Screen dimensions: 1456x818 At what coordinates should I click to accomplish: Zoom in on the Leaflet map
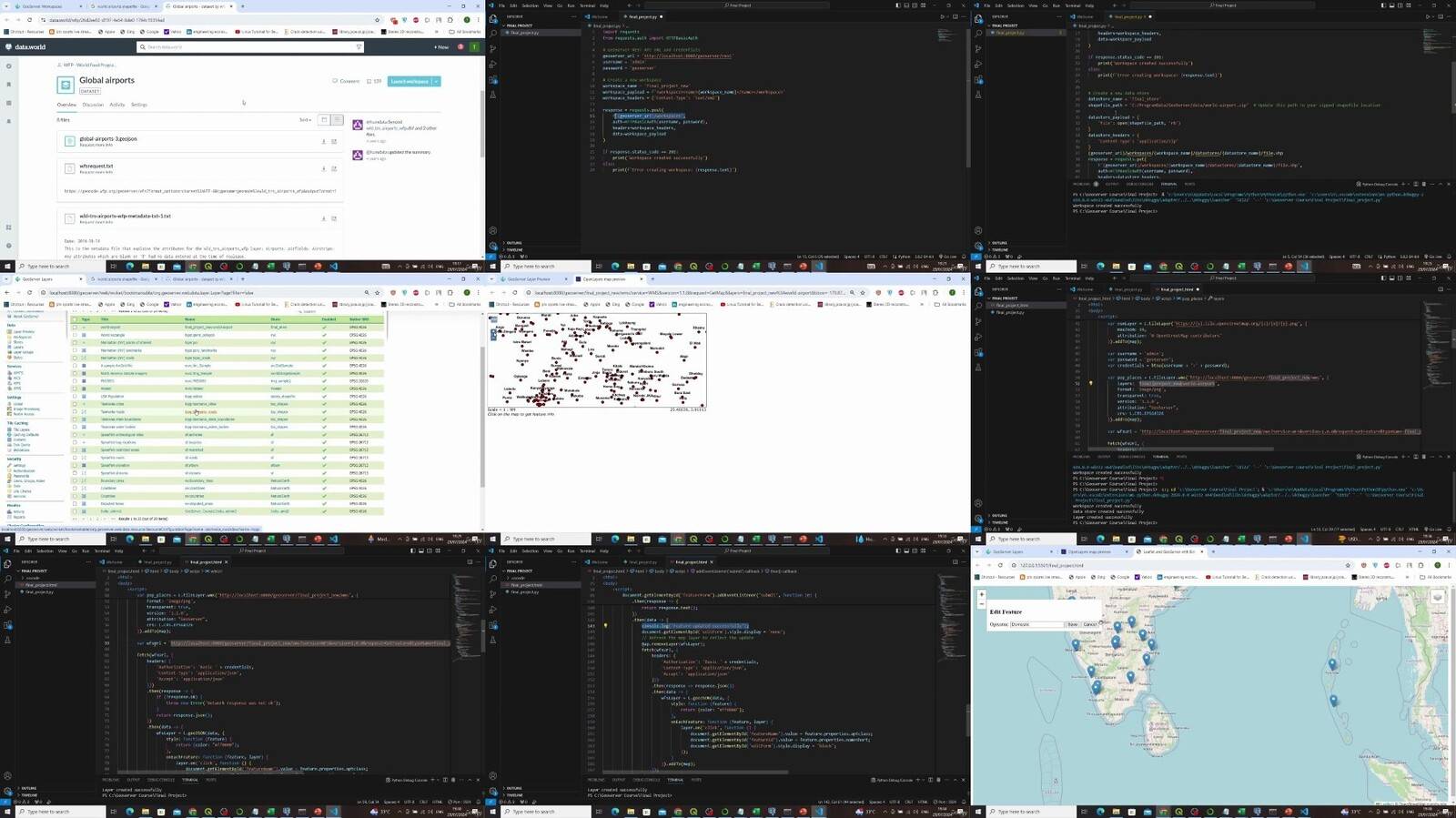tap(981, 595)
